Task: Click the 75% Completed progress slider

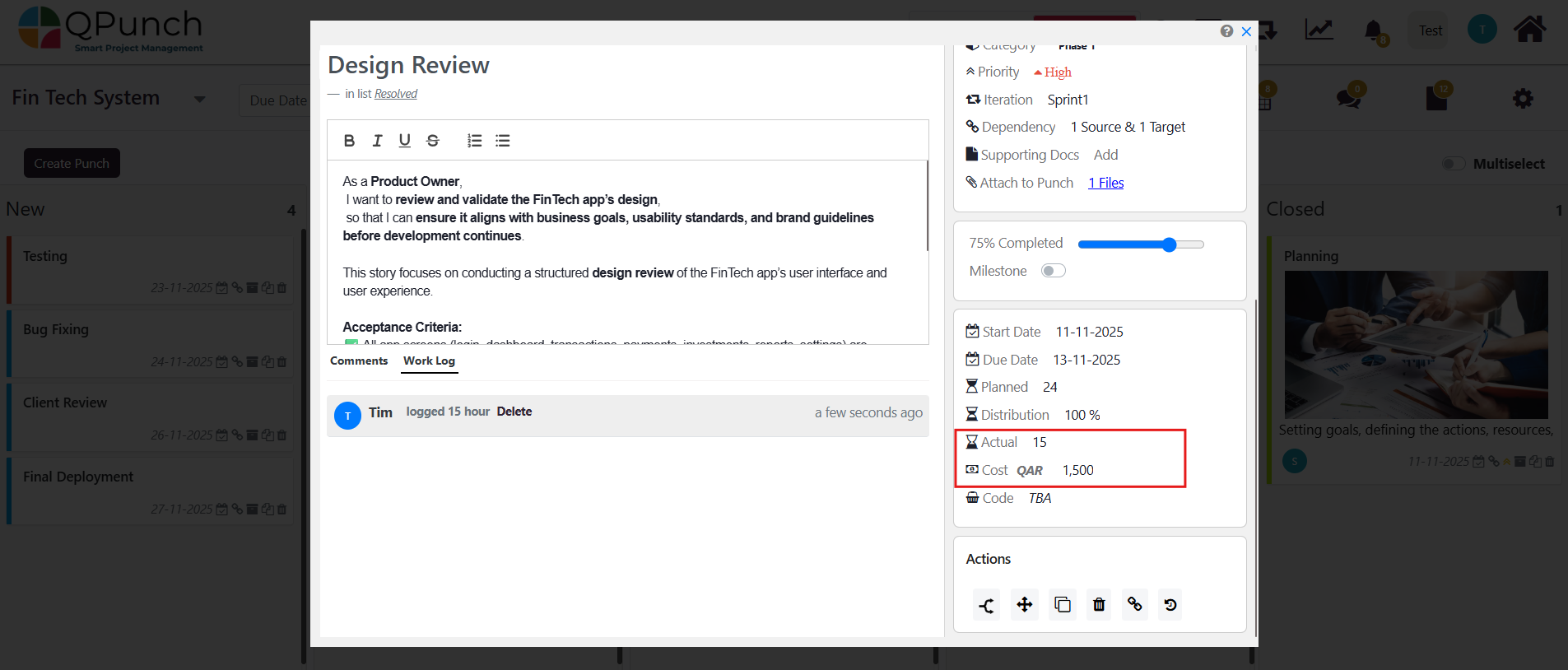Action: [x=1140, y=244]
